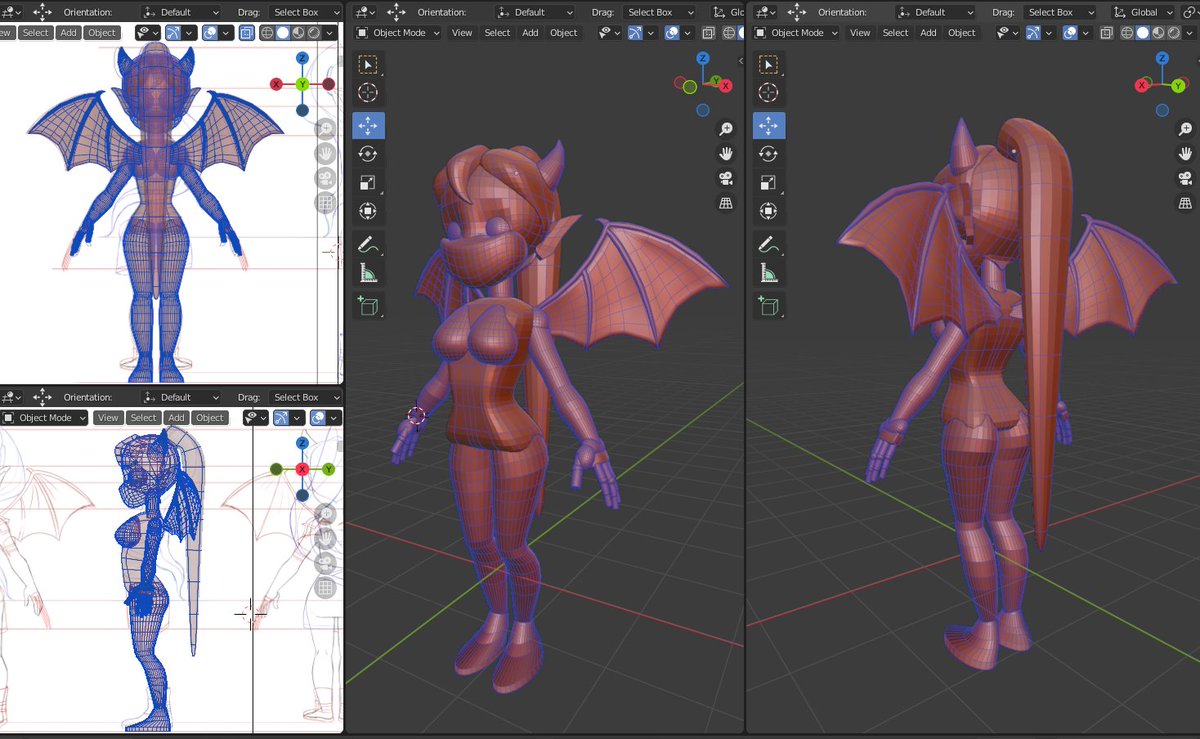1200x739 pixels.
Task: Click zoom magnifier icon in right viewport
Action: (1186, 129)
